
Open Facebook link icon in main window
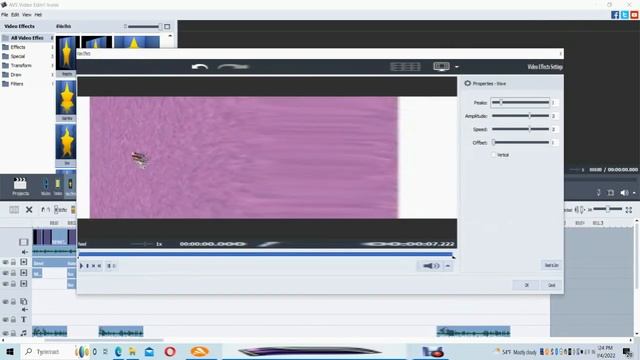point(615,15)
